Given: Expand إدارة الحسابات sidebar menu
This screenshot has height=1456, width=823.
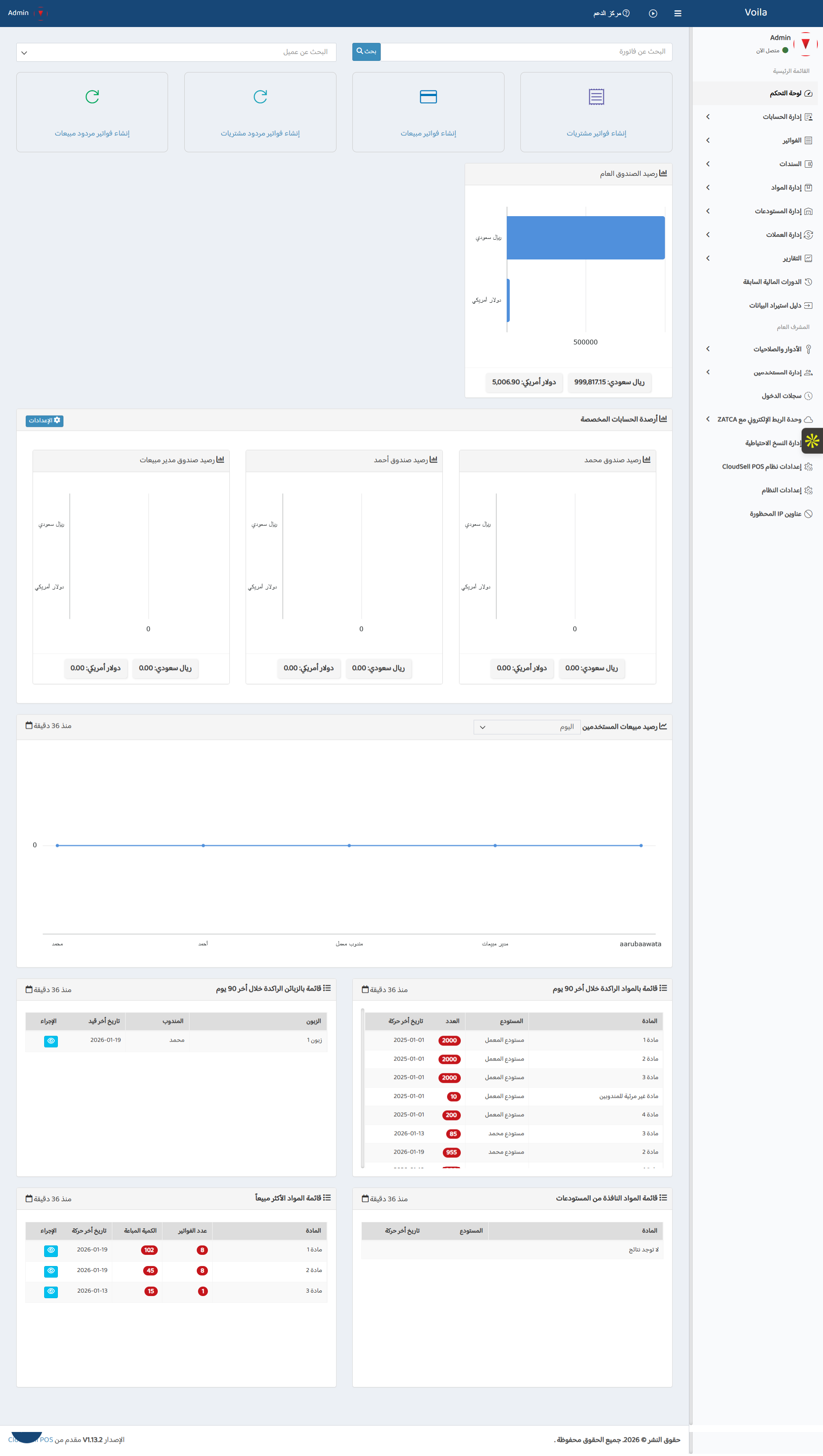Looking at the screenshot, I should 756,117.
